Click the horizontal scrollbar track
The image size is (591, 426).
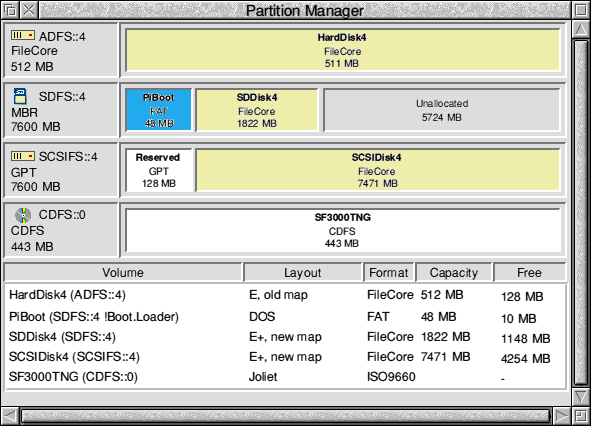(x=285, y=416)
